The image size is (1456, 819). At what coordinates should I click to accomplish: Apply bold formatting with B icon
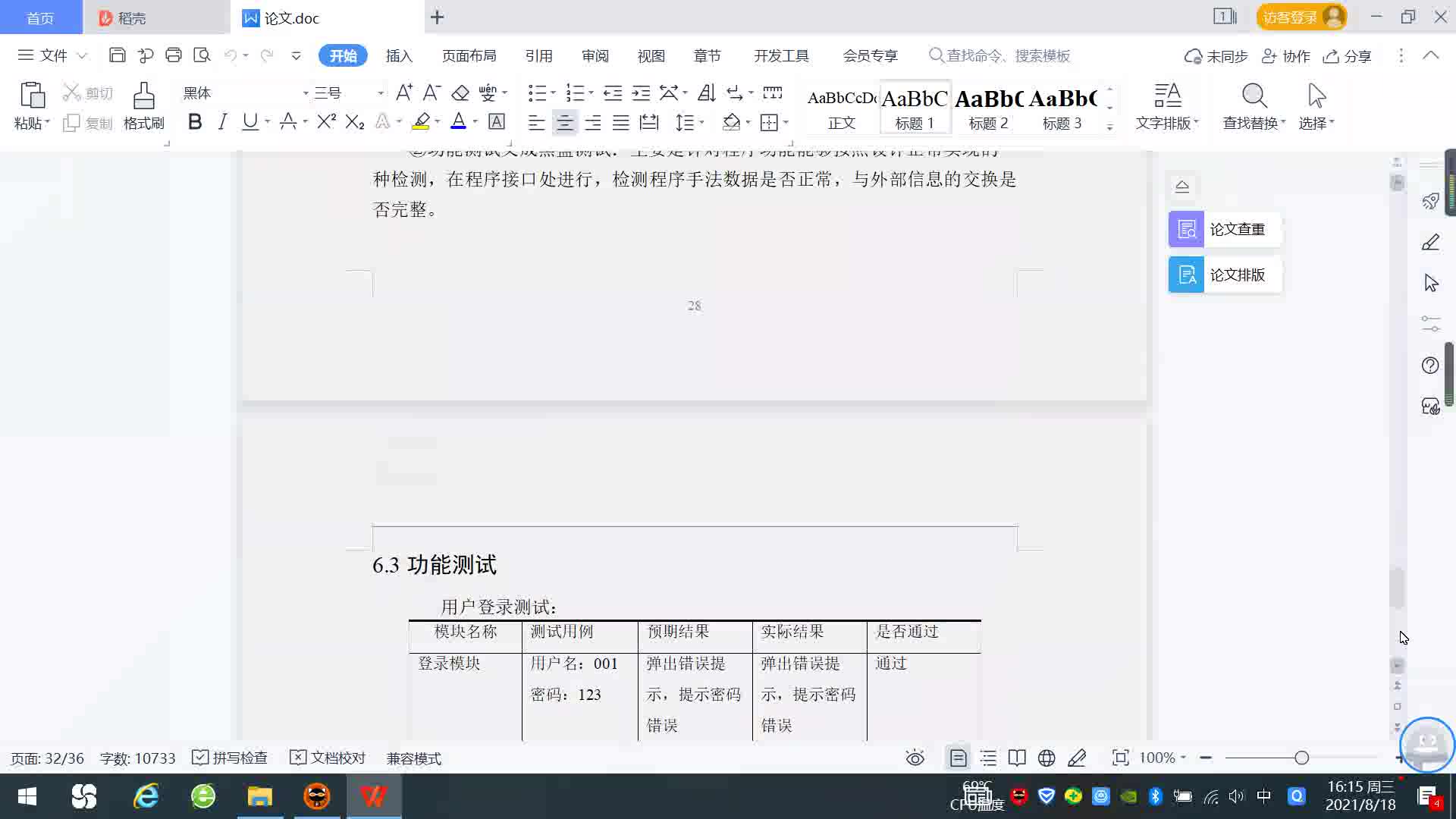pos(195,122)
